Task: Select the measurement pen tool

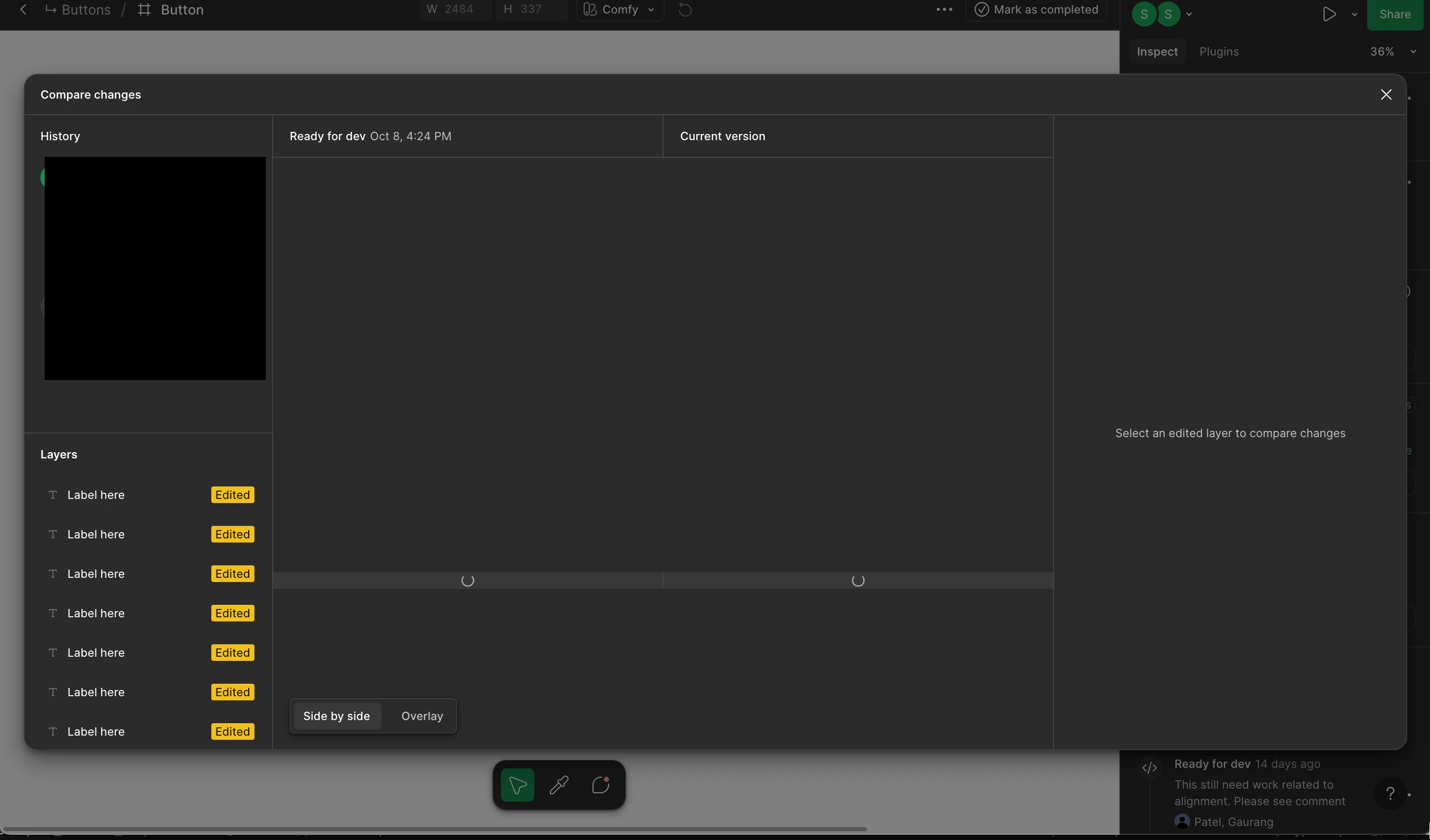Action: tap(559, 785)
